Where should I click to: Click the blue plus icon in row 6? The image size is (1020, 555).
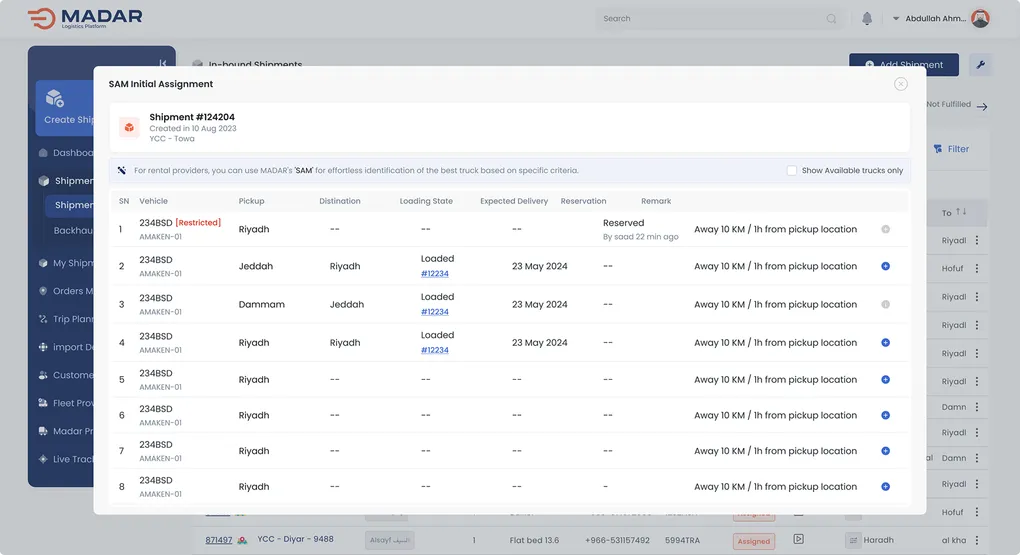[x=885, y=415]
